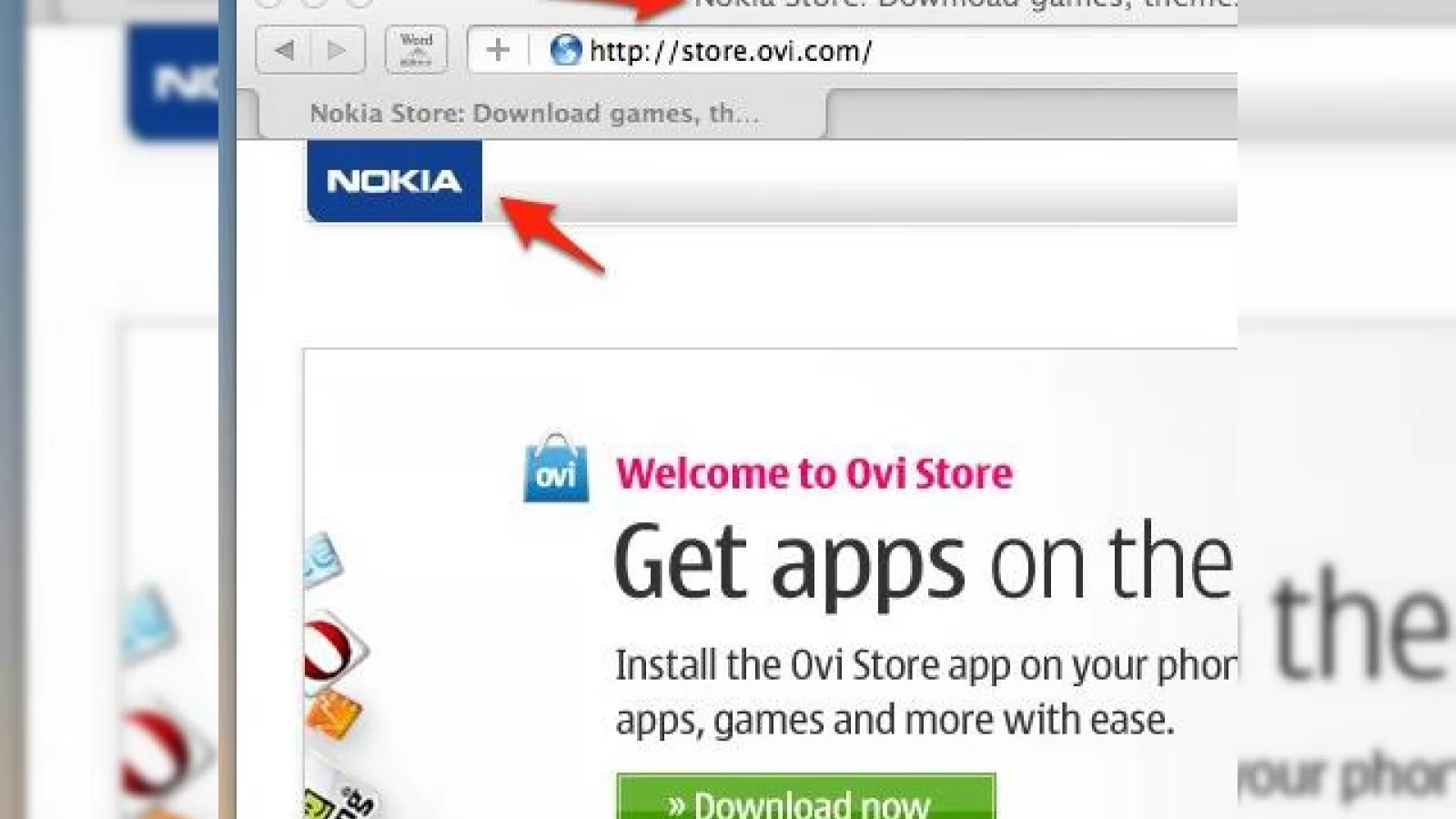The image size is (1456, 819).
Task: Add a bookmark with the plus button
Action: pos(498,50)
